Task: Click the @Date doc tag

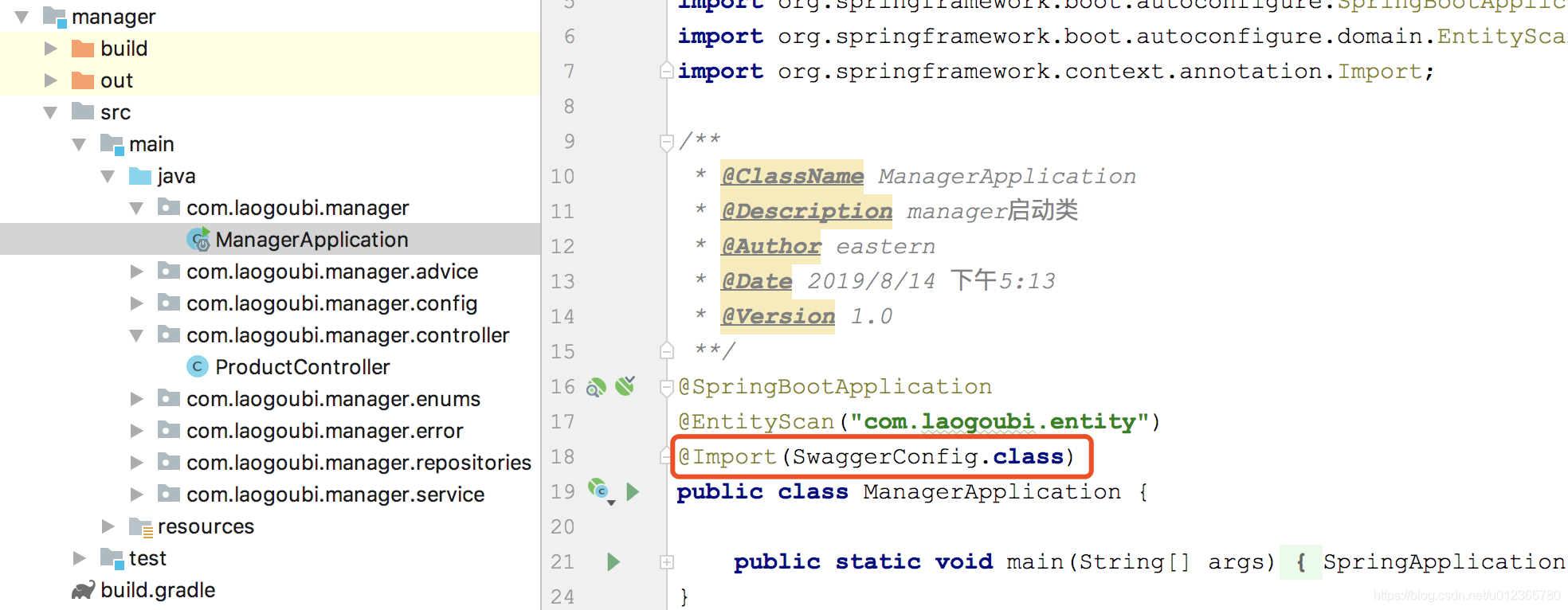Action: point(756,281)
